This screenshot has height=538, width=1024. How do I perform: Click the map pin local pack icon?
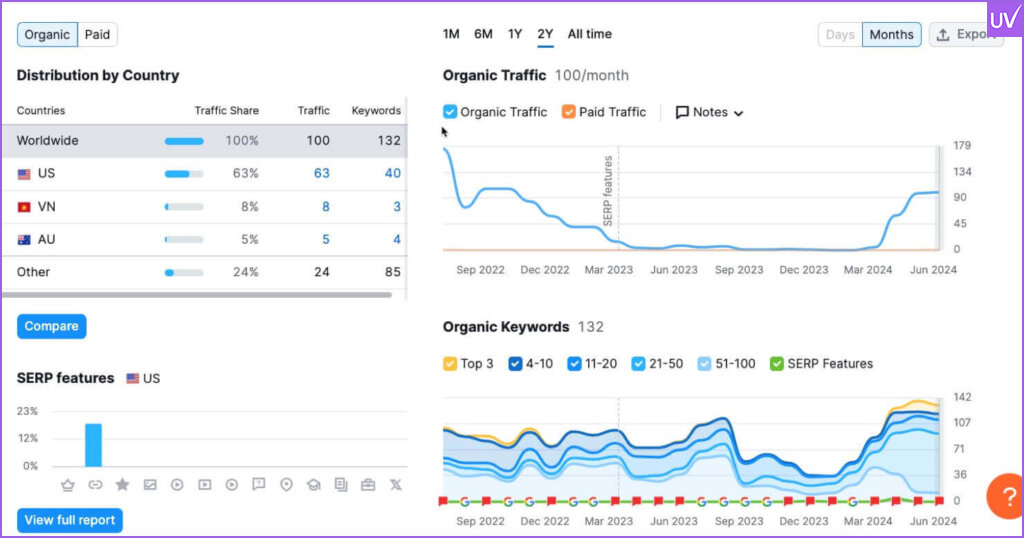click(x=286, y=485)
